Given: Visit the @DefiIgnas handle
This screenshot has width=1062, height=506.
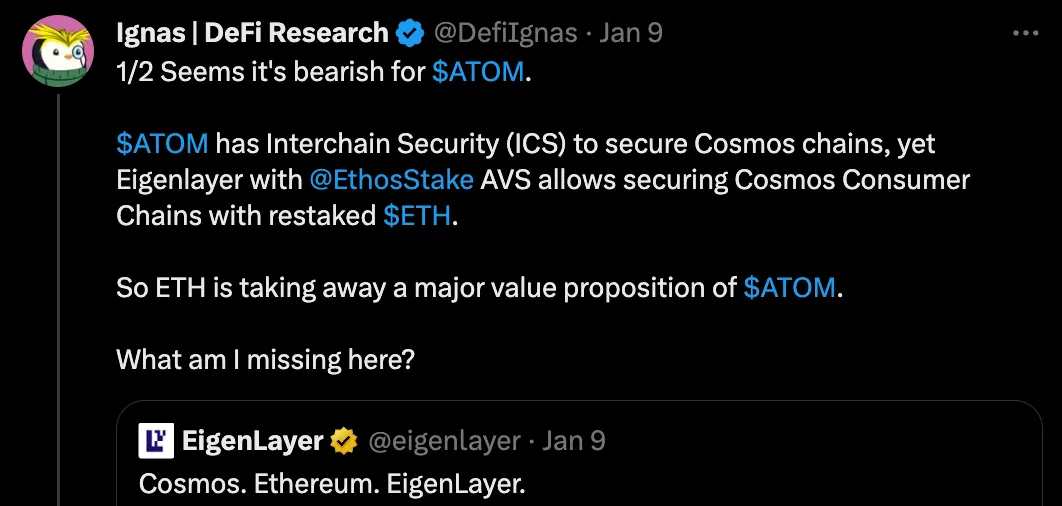Looking at the screenshot, I should (505, 33).
